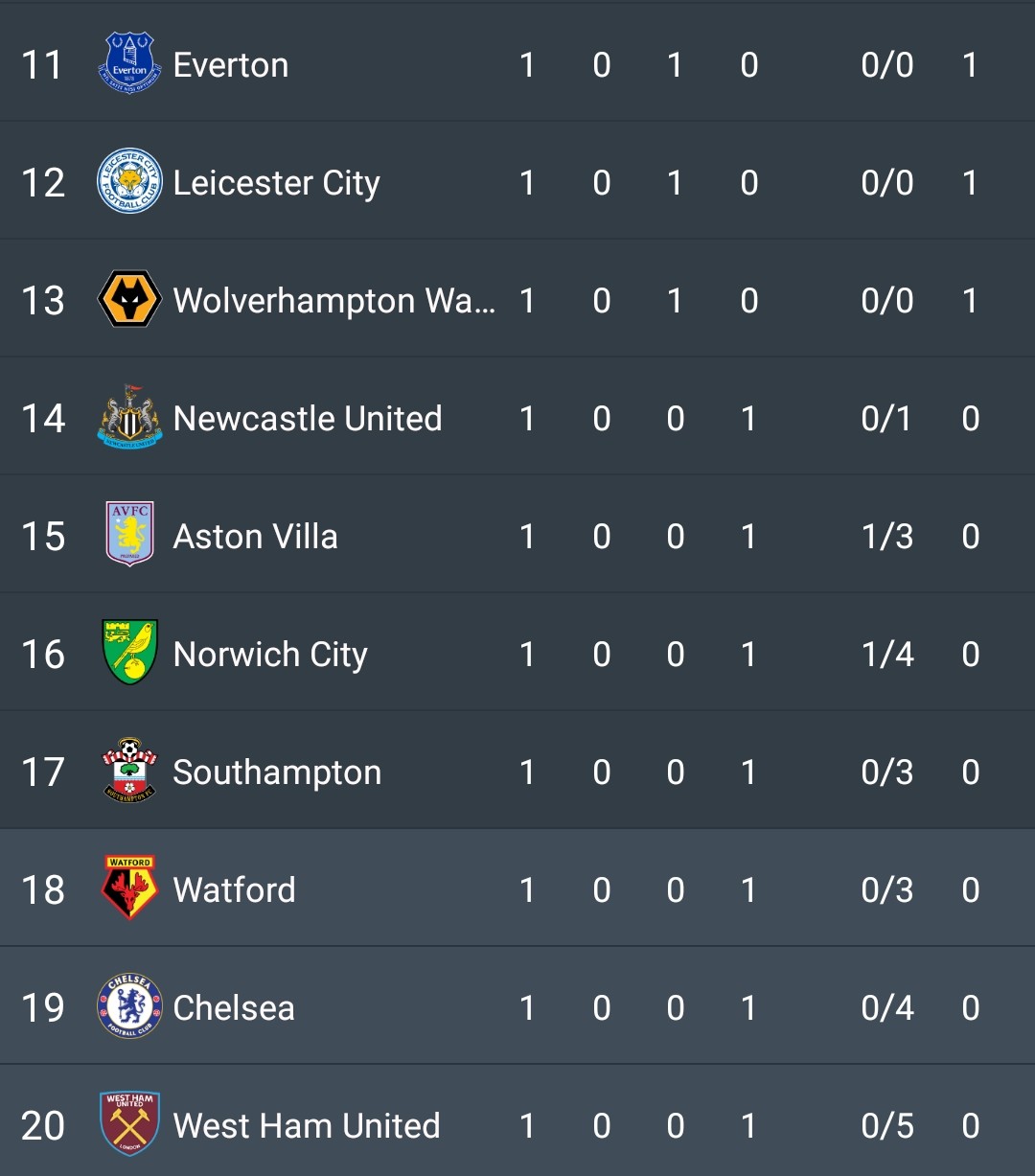This screenshot has height=1176, width=1035.
Task: Select truncated Wolverhampton Wa… team name
Action: coord(334,301)
